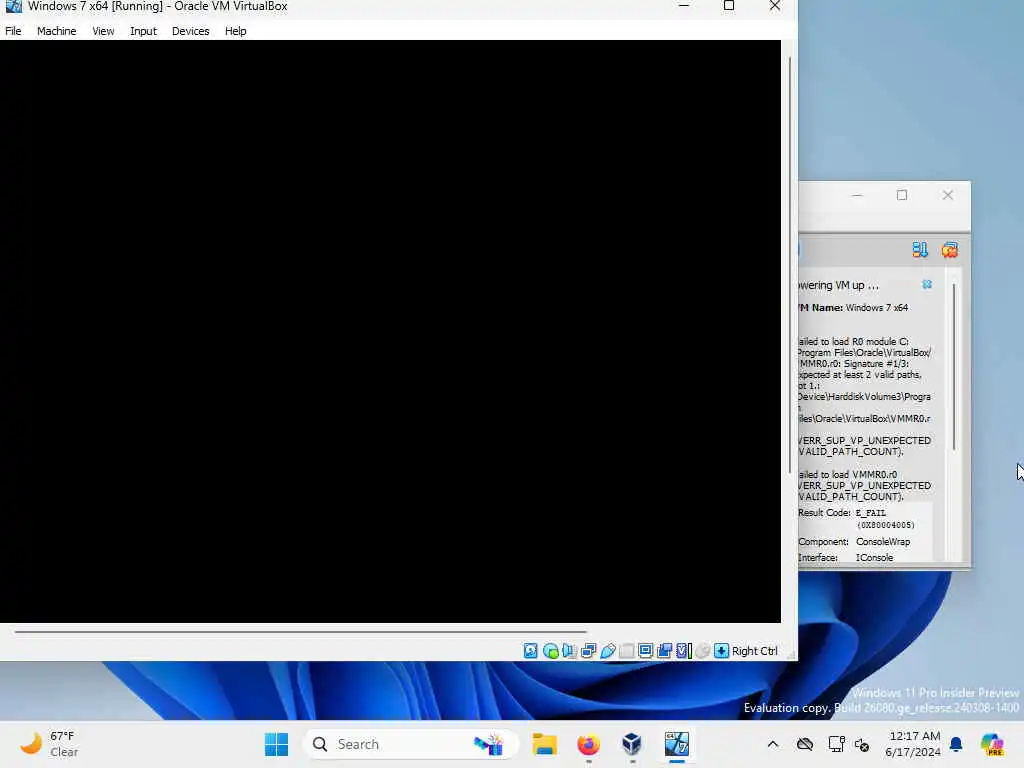This screenshot has height=768, width=1024.
Task: Select the 'VM Name: Windows 7 x64' text
Action: (x=853, y=308)
